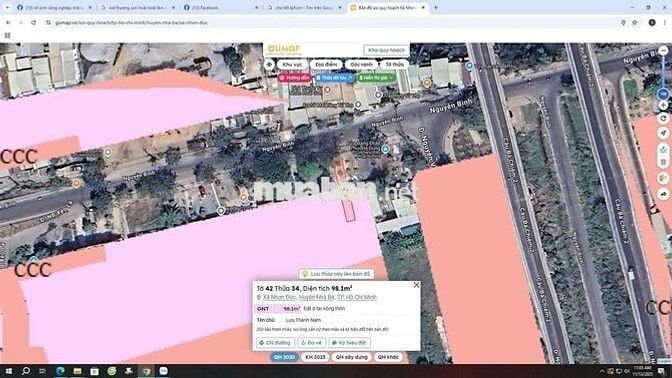This screenshot has height=378, width=672.
Task: Open the Huyện Nhà Bè link
Action: click(316, 297)
